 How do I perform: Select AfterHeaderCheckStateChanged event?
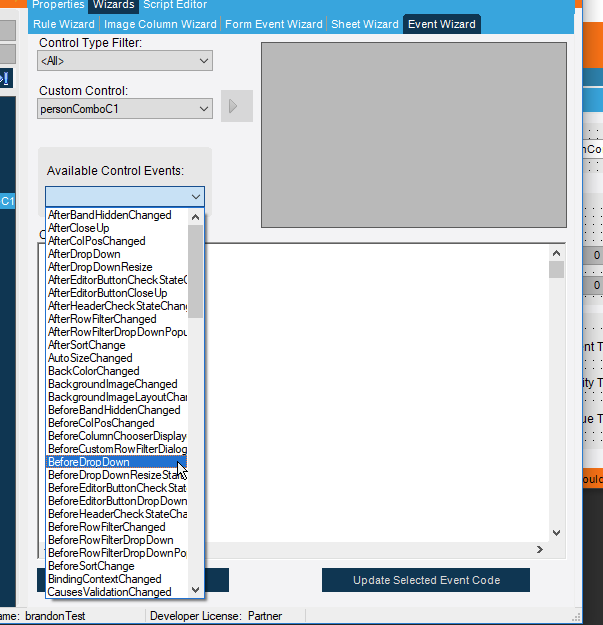pos(116,306)
